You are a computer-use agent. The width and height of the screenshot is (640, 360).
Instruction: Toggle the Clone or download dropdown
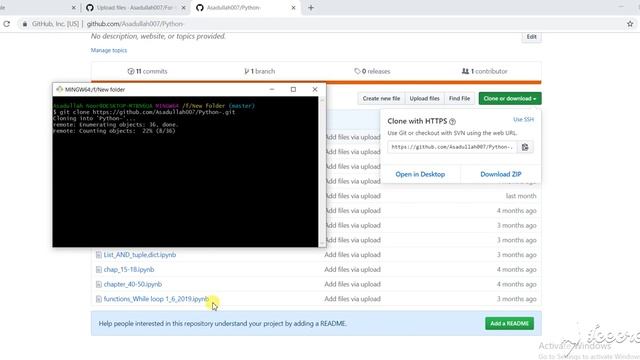tap(510, 98)
